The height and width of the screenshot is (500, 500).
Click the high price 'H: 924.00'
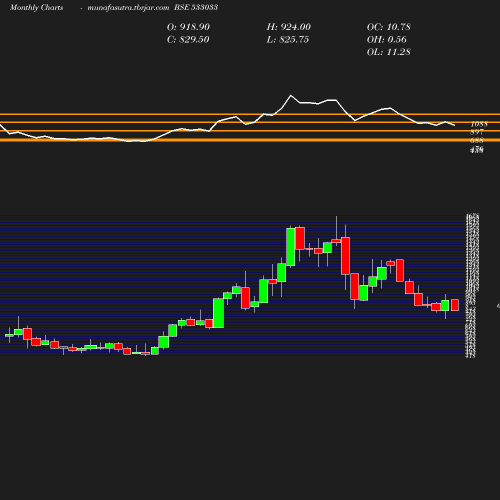pyautogui.click(x=289, y=27)
